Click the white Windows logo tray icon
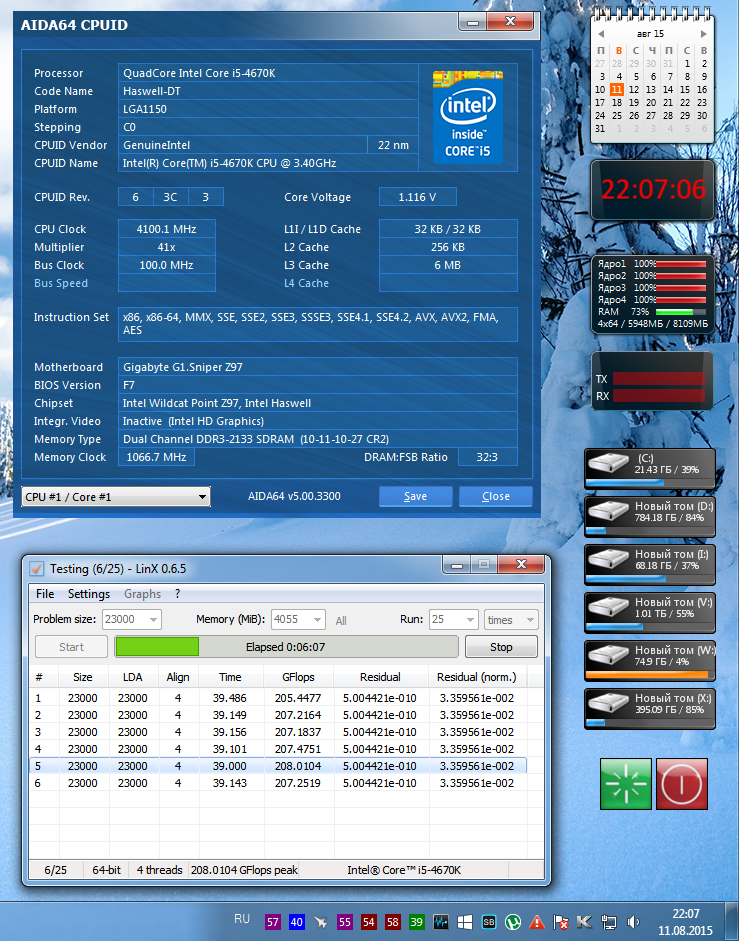Screen dimensions: 739x941 (465, 922)
